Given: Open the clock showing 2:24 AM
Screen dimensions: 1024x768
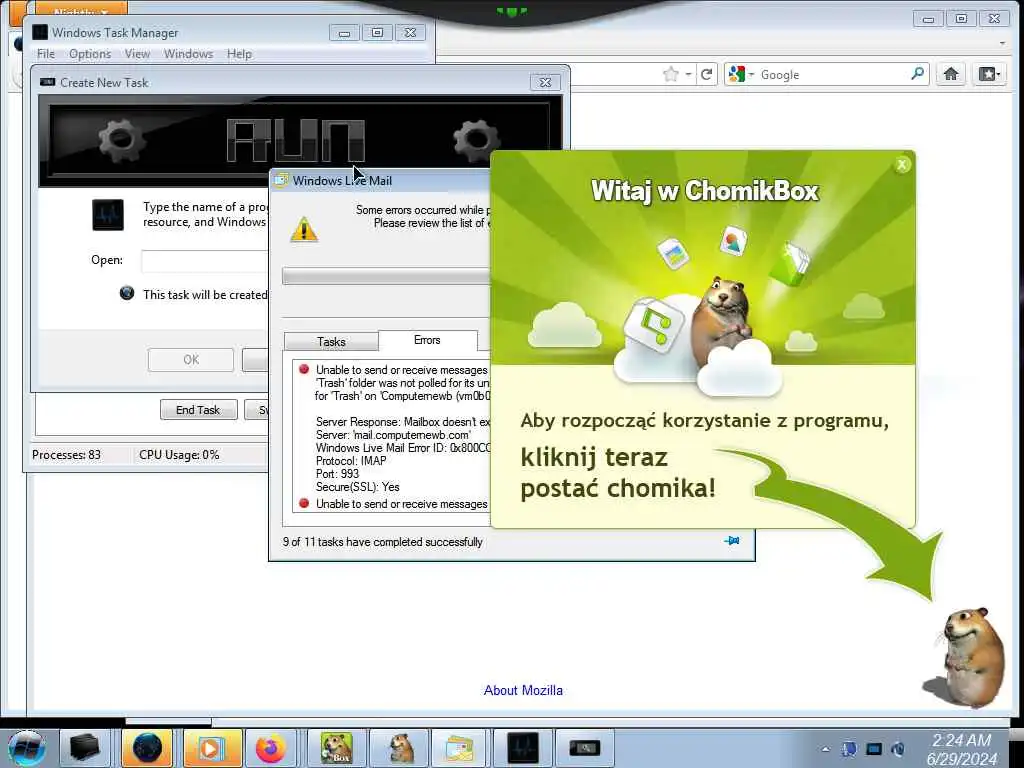Looking at the screenshot, I should 961,749.
